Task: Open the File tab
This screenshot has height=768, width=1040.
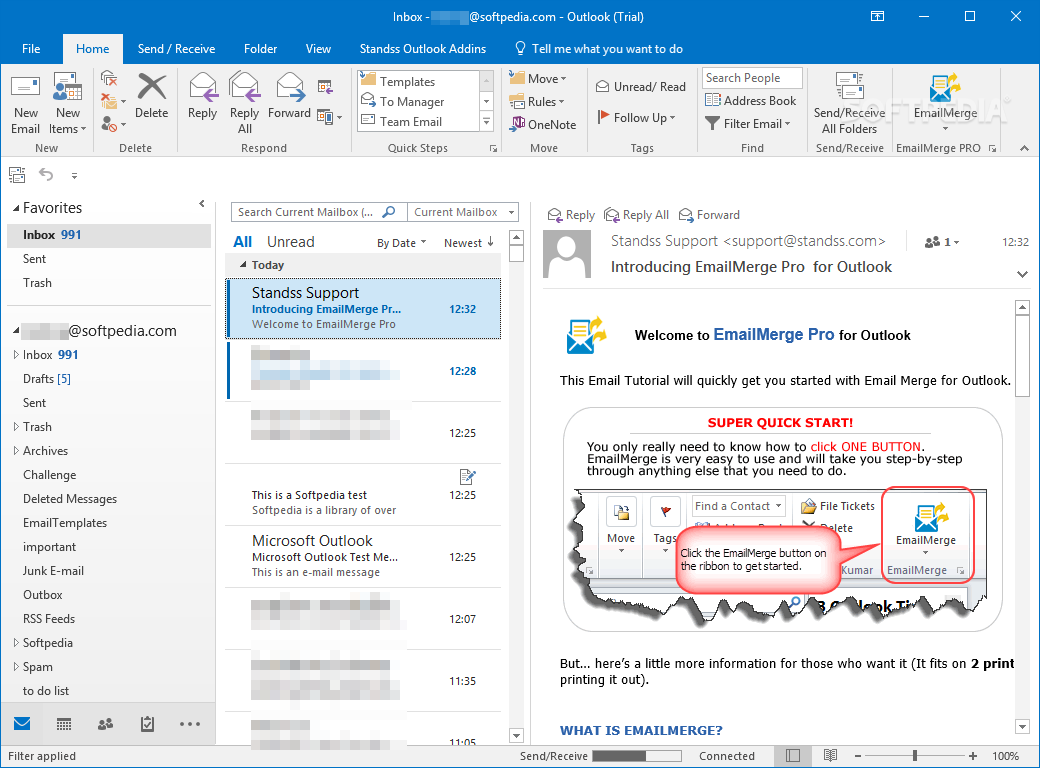Action: tap(31, 48)
